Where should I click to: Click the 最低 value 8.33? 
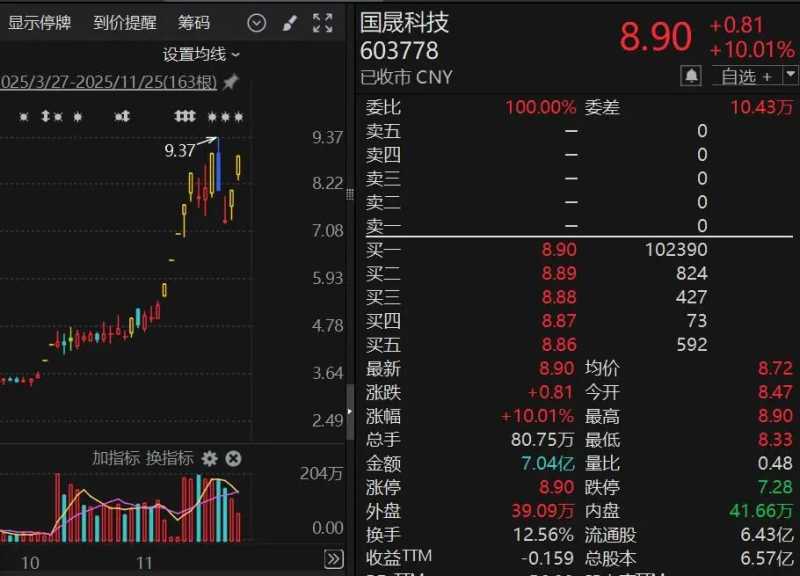pos(776,439)
